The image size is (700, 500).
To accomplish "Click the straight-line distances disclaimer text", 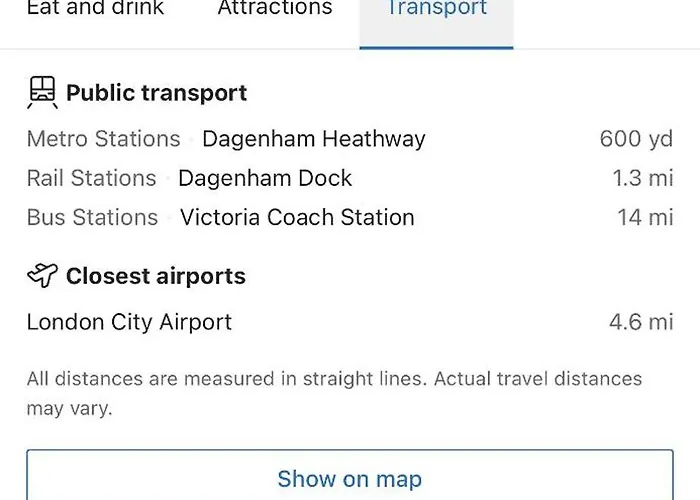I will coord(334,393).
